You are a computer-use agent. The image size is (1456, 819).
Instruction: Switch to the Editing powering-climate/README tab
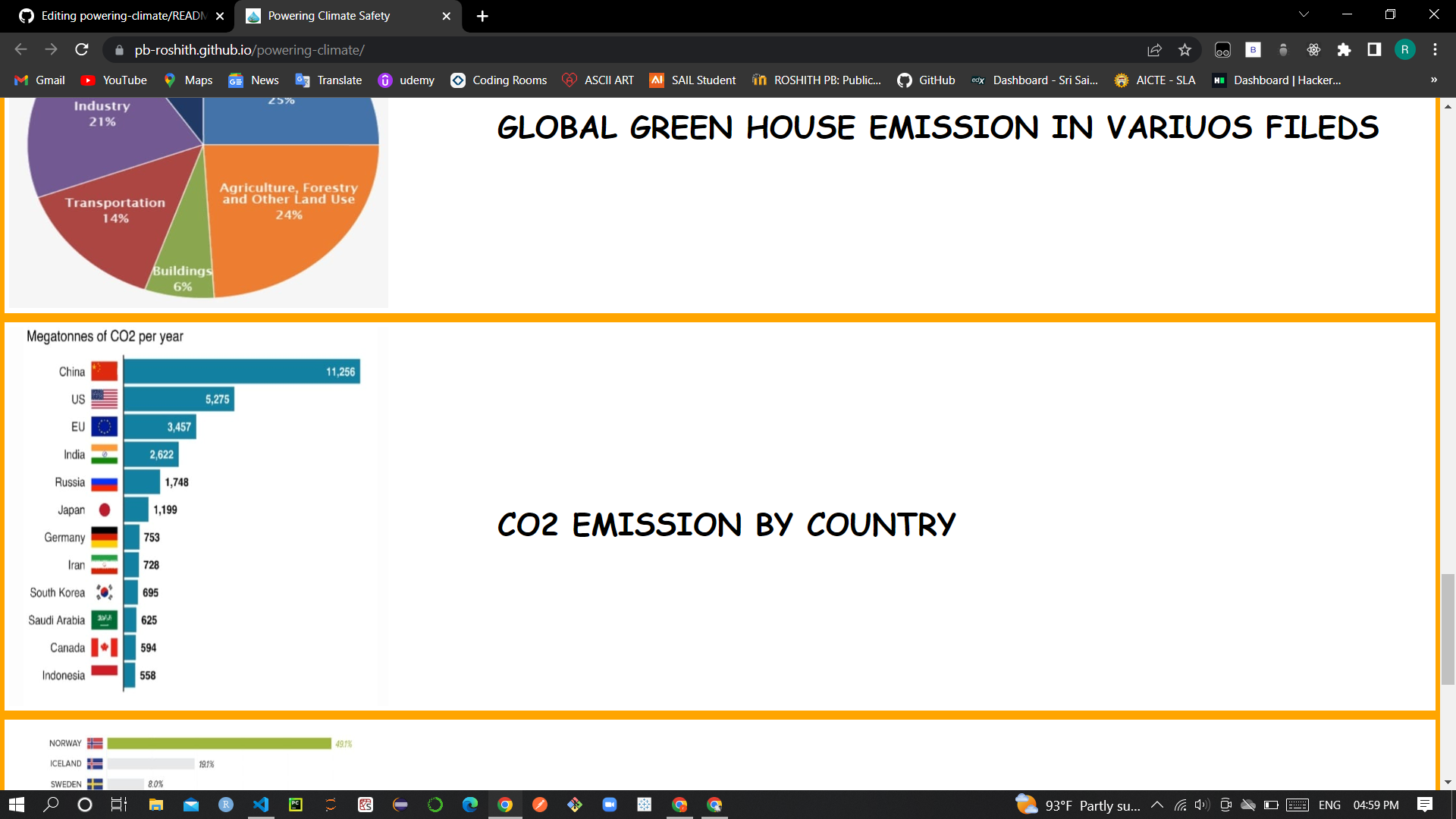114,15
